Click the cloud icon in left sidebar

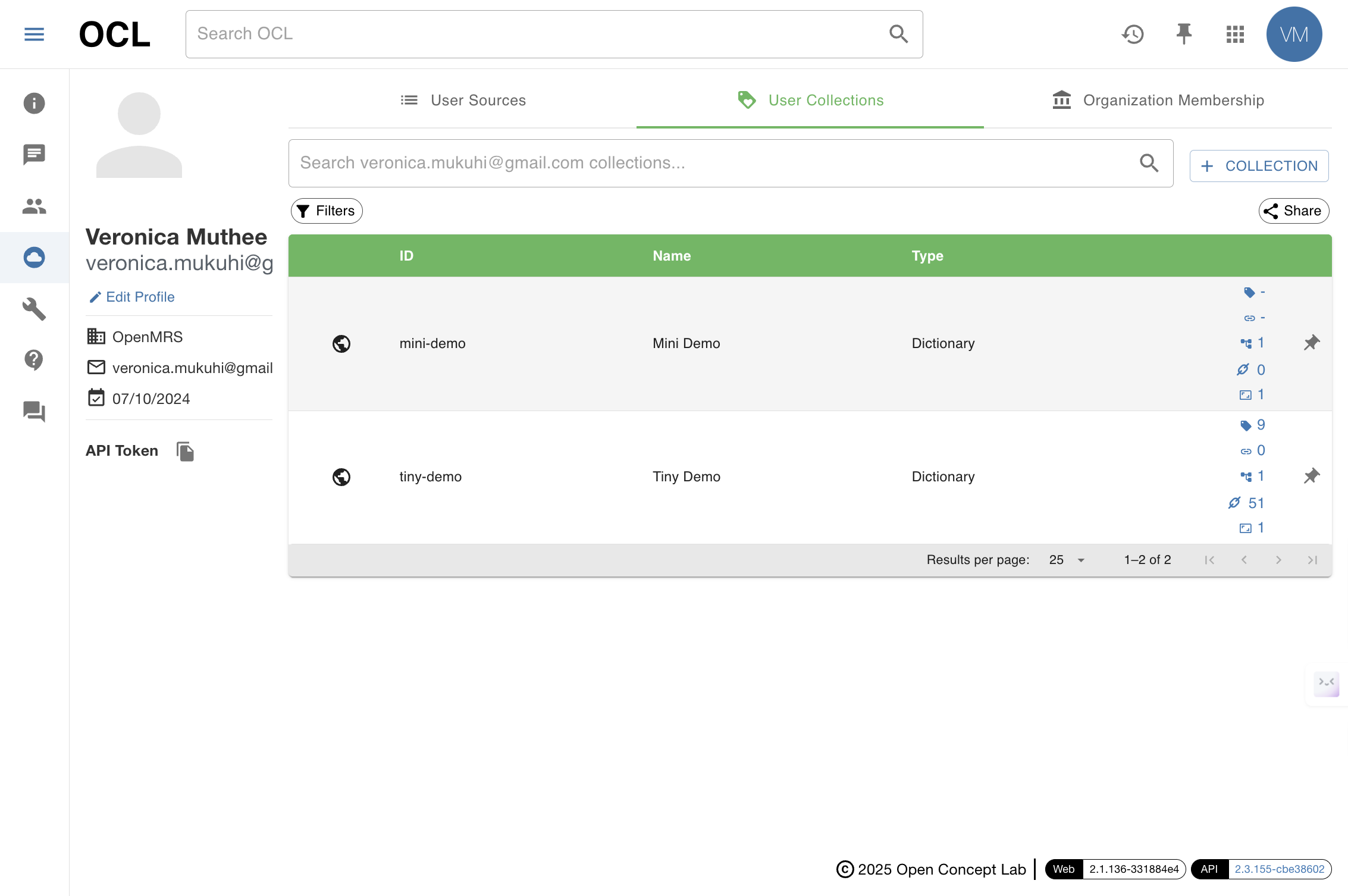pos(34,257)
